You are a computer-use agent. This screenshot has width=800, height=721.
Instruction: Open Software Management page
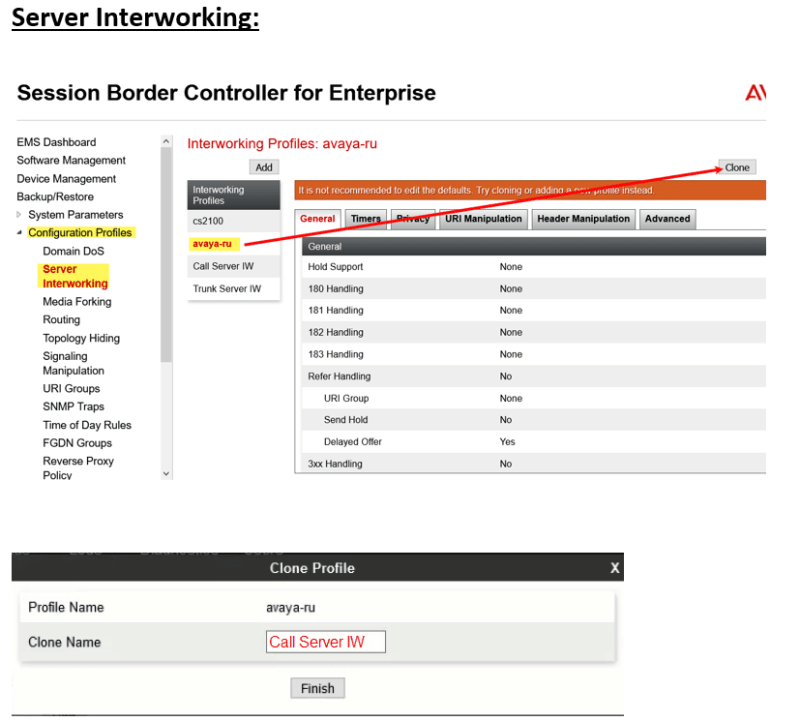pyautogui.click(x=71, y=160)
